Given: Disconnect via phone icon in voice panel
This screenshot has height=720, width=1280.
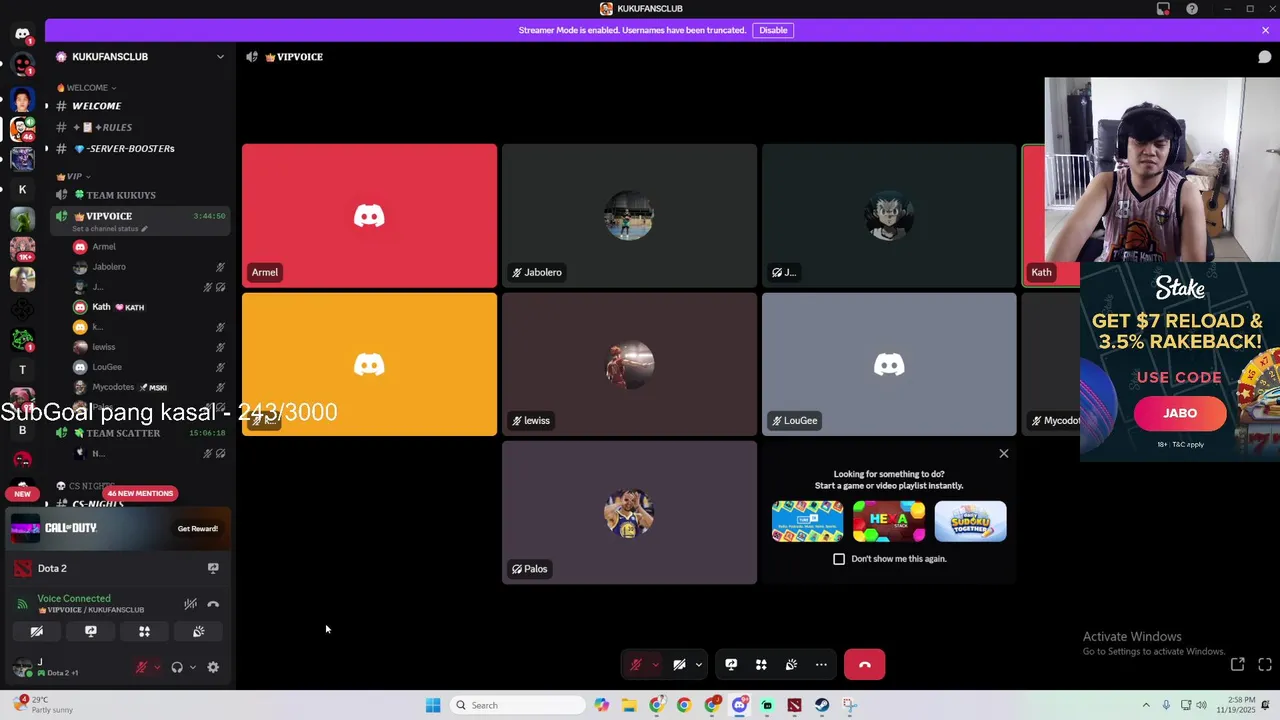Looking at the screenshot, I should coord(213,604).
